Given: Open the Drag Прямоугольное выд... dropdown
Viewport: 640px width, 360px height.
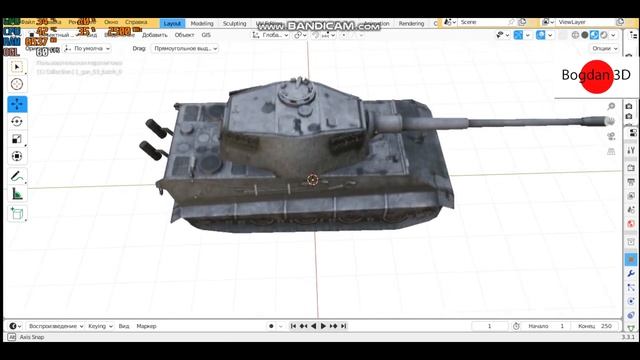Looking at the screenshot, I should (184, 48).
